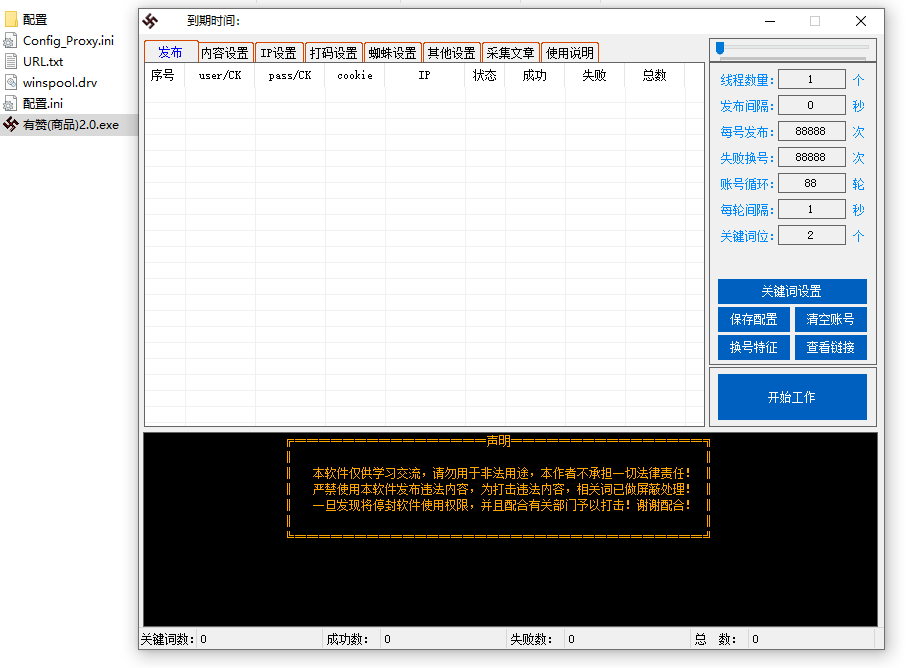Switch to the 采集文章 tab
Screen dimensions: 913x668
pyautogui.click(x=511, y=51)
